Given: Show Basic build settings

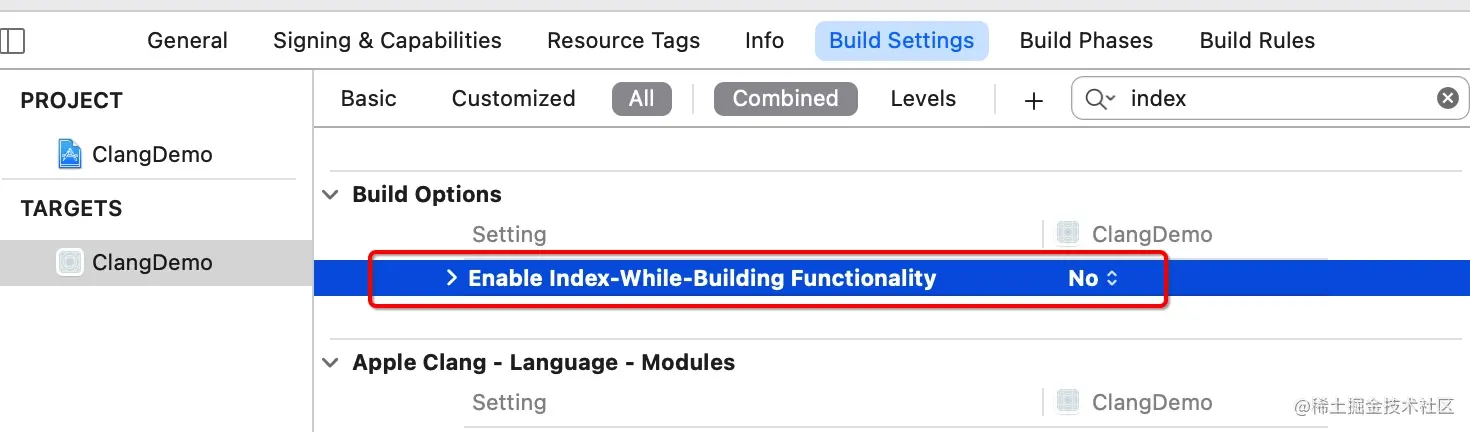Looking at the screenshot, I should tap(369, 98).
